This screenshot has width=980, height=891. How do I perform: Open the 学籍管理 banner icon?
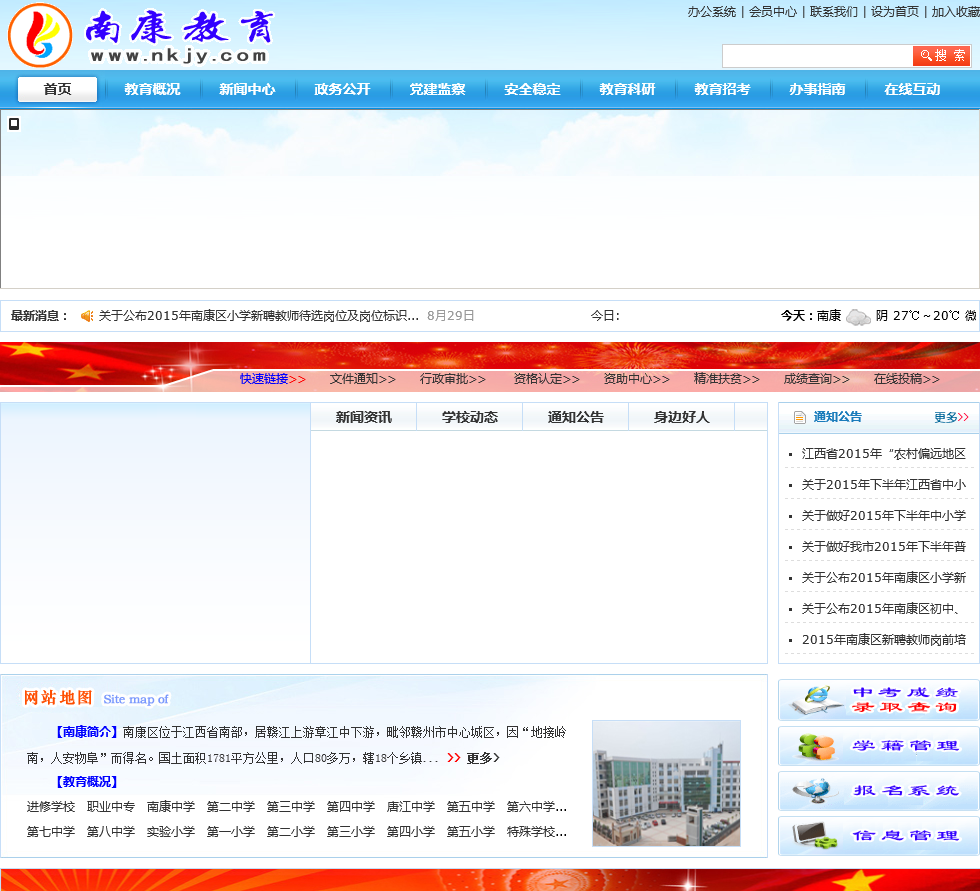point(878,746)
